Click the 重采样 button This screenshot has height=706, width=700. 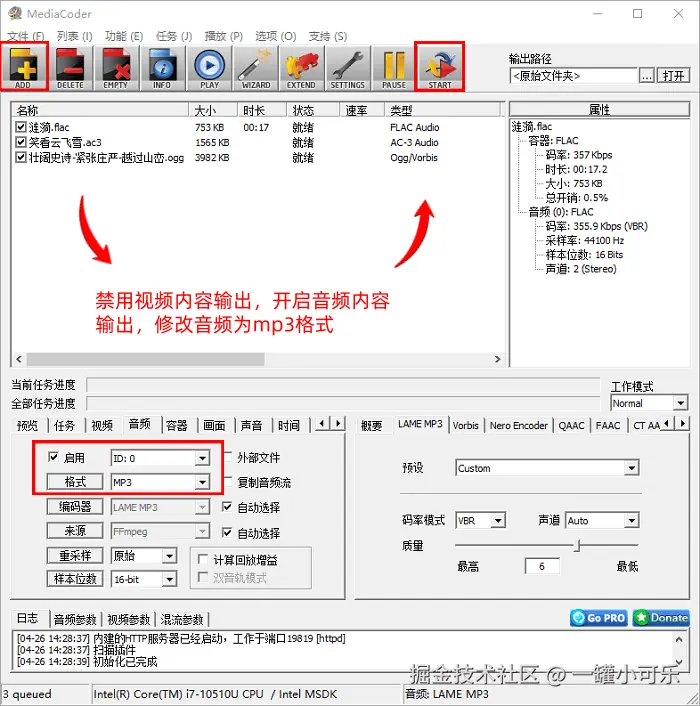[x=75, y=556]
